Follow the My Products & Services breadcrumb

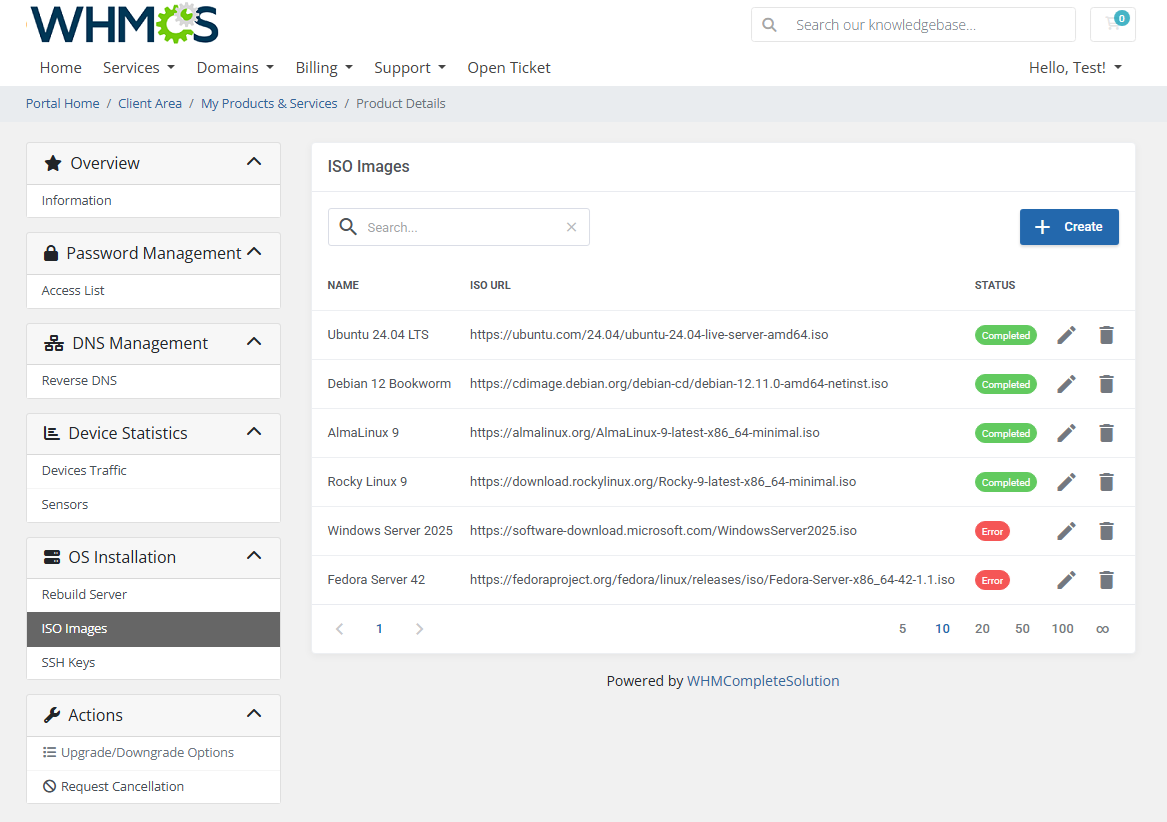(x=269, y=103)
